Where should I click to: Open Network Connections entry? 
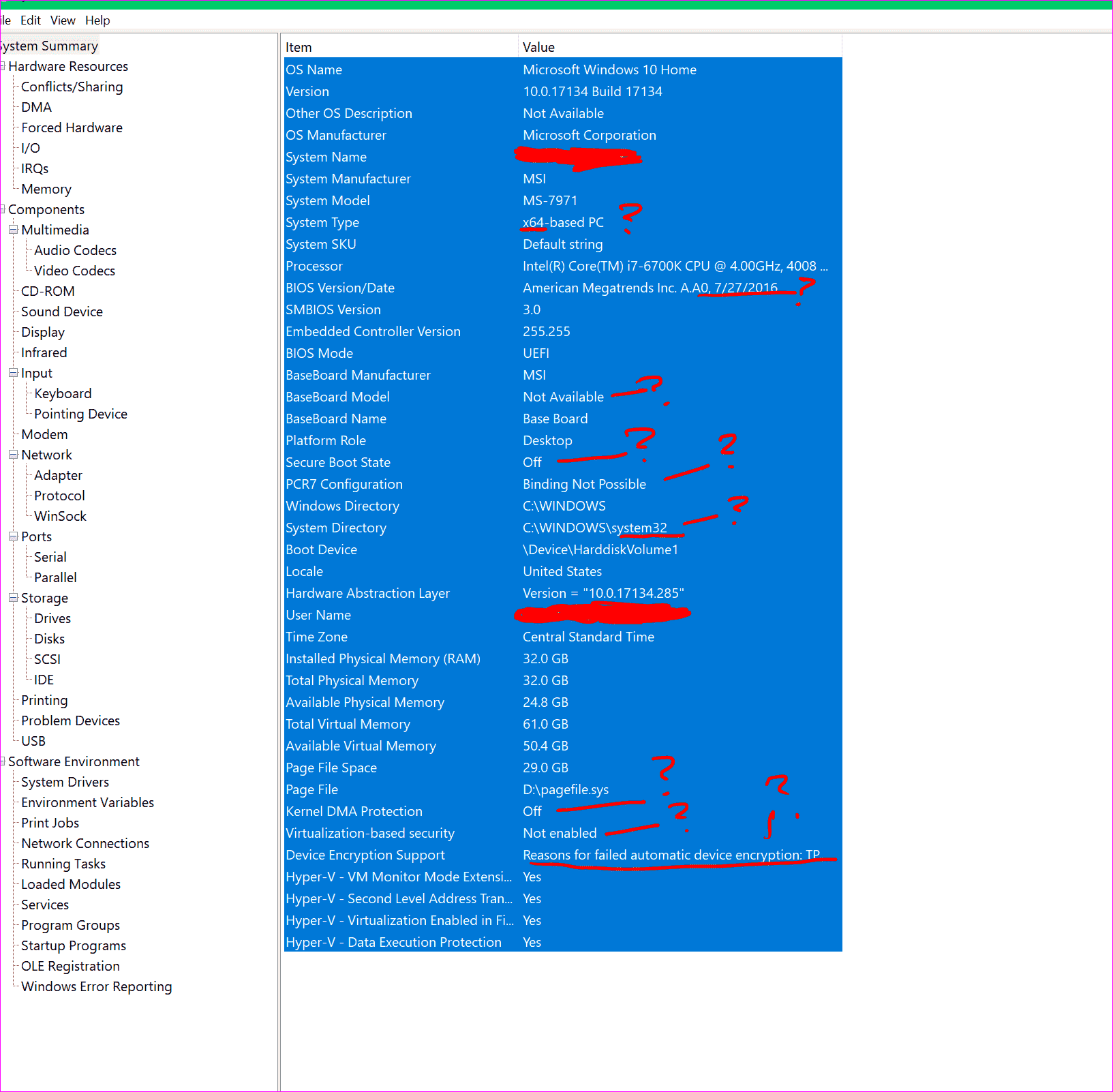tap(85, 843)
